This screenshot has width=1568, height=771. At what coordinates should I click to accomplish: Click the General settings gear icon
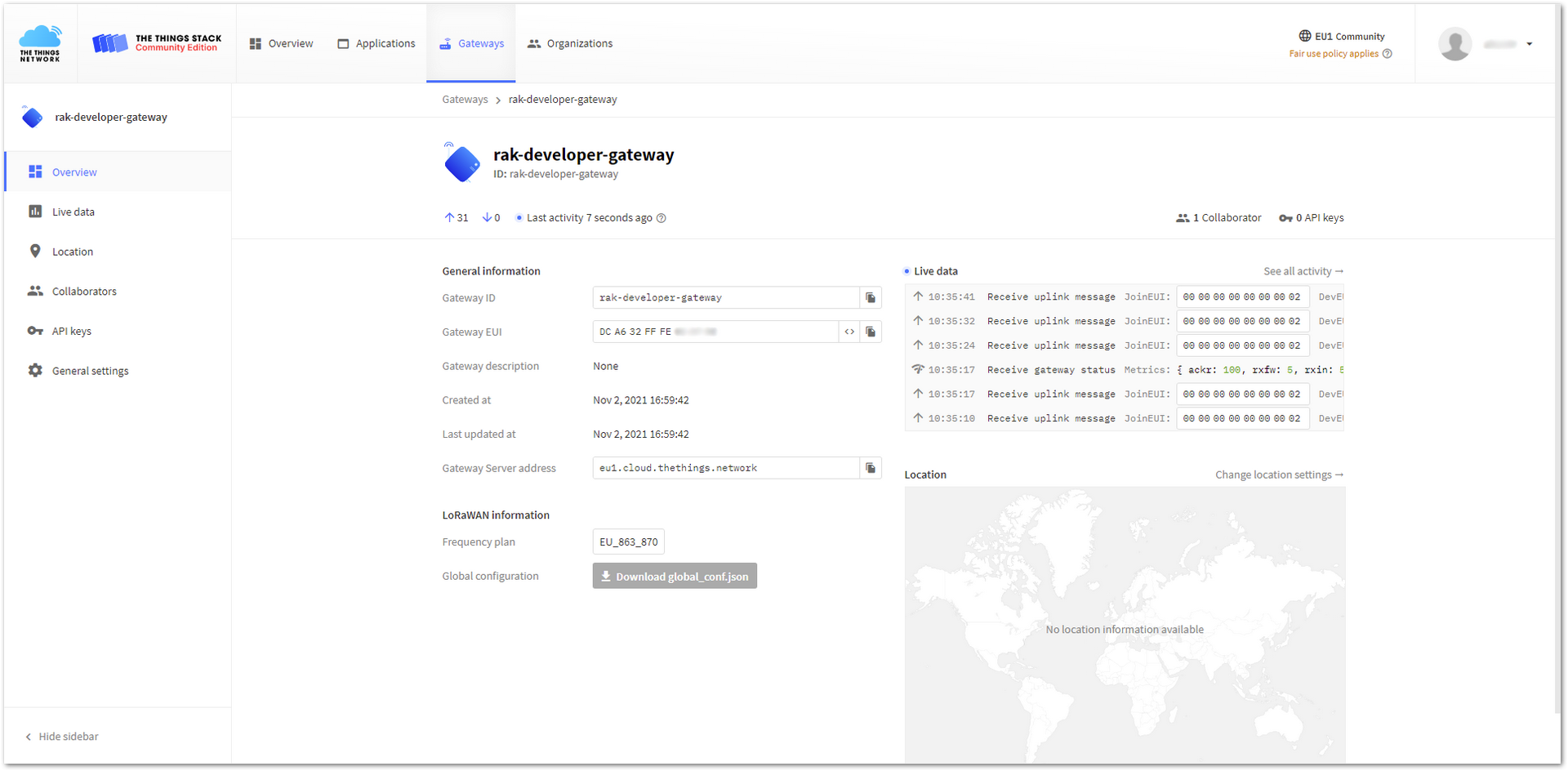coord(35,370)
